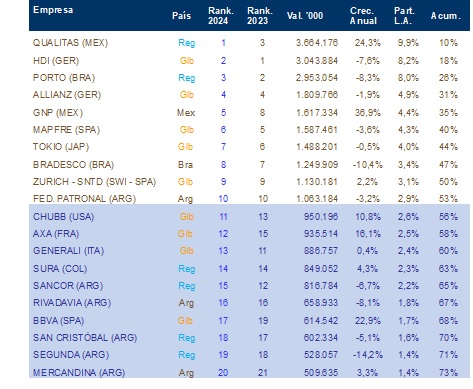Screen dimensions: 473x389
Task: Select the FED. PATRONAL (ARG) cell
Action: pos(84,199)
